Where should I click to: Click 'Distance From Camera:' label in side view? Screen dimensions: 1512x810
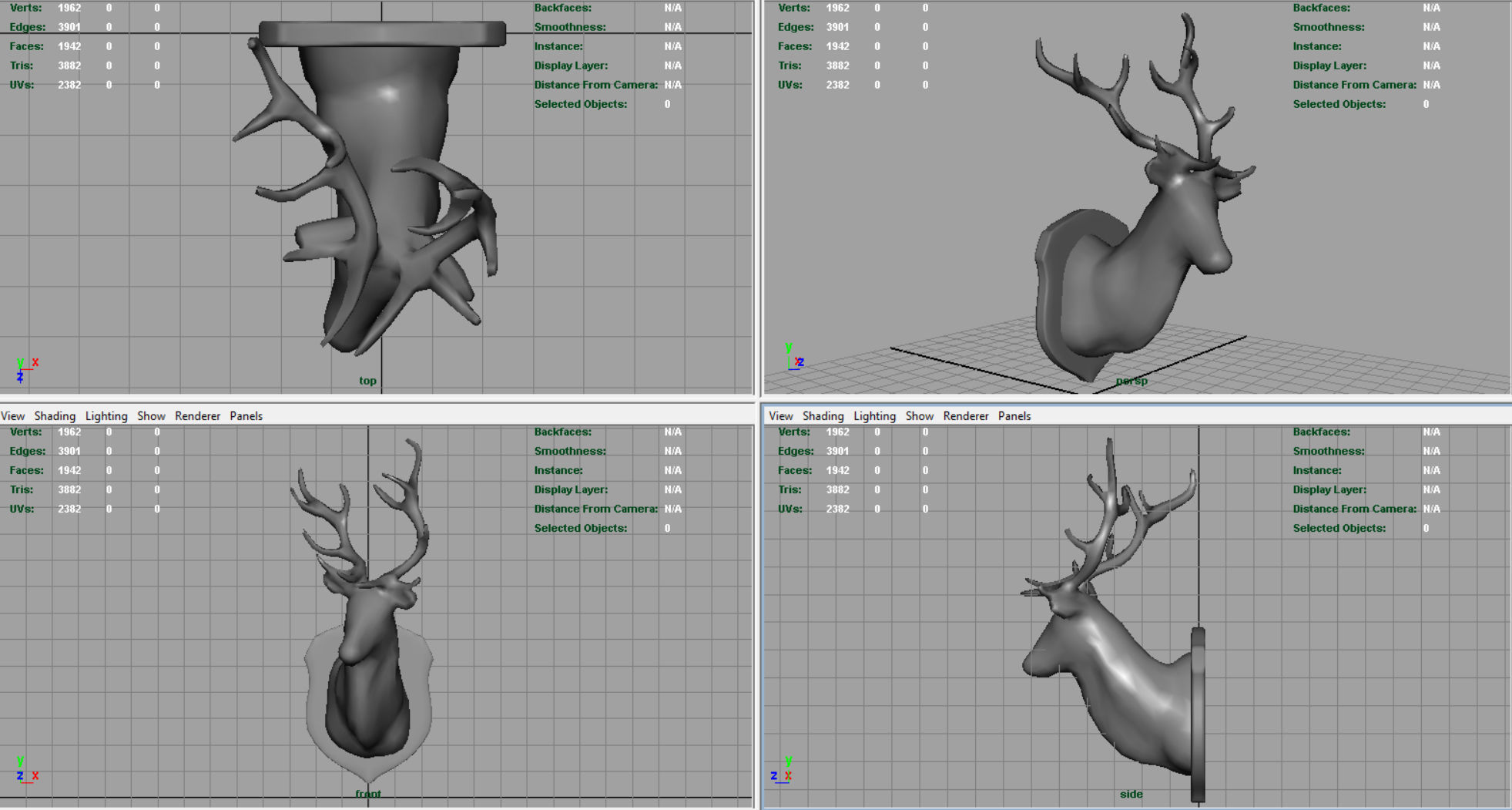click(1354, 509)
